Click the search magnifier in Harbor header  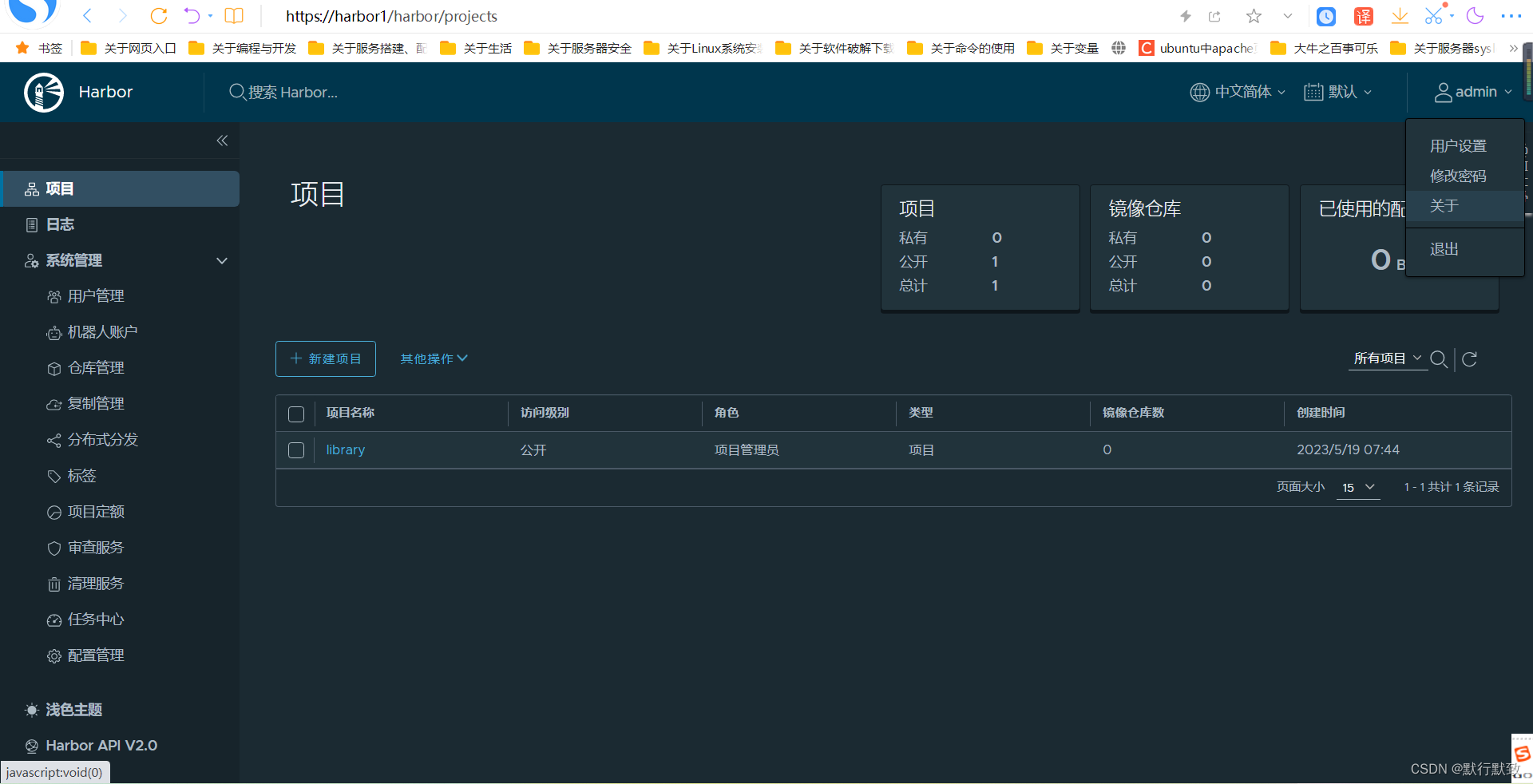click(237, 92)
